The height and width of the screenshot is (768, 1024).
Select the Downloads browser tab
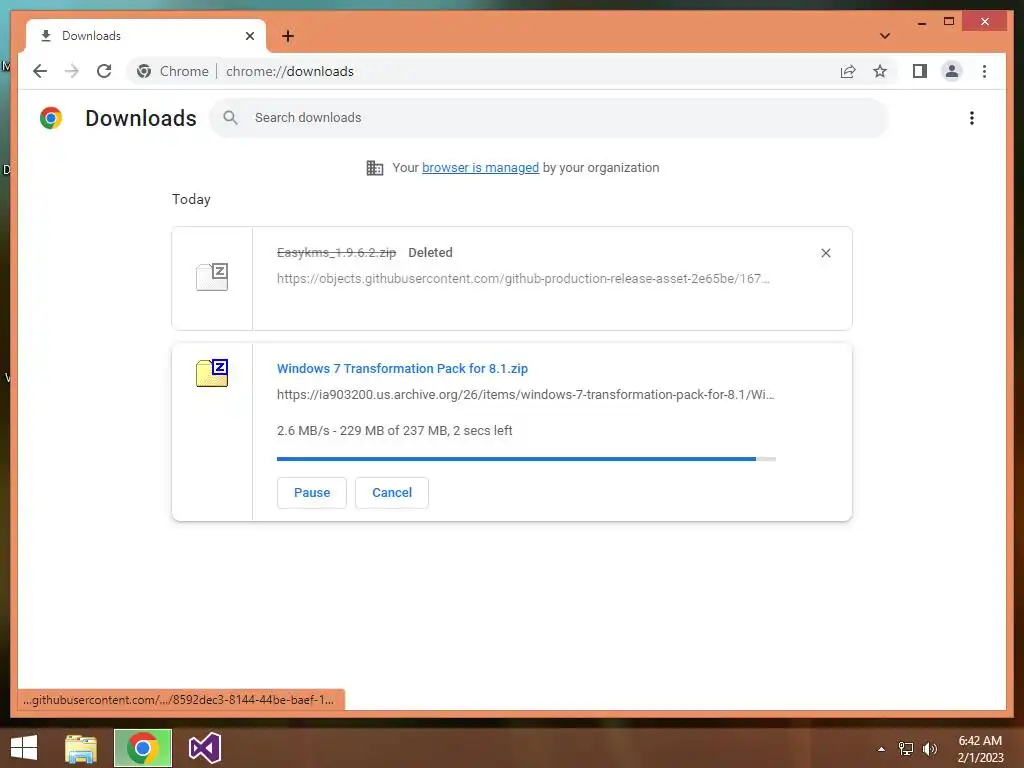tap(146, 36)
